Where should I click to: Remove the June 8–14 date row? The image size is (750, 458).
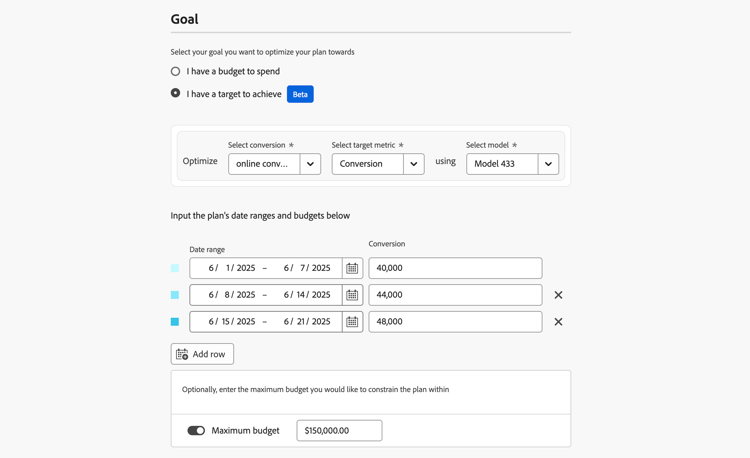558,295
